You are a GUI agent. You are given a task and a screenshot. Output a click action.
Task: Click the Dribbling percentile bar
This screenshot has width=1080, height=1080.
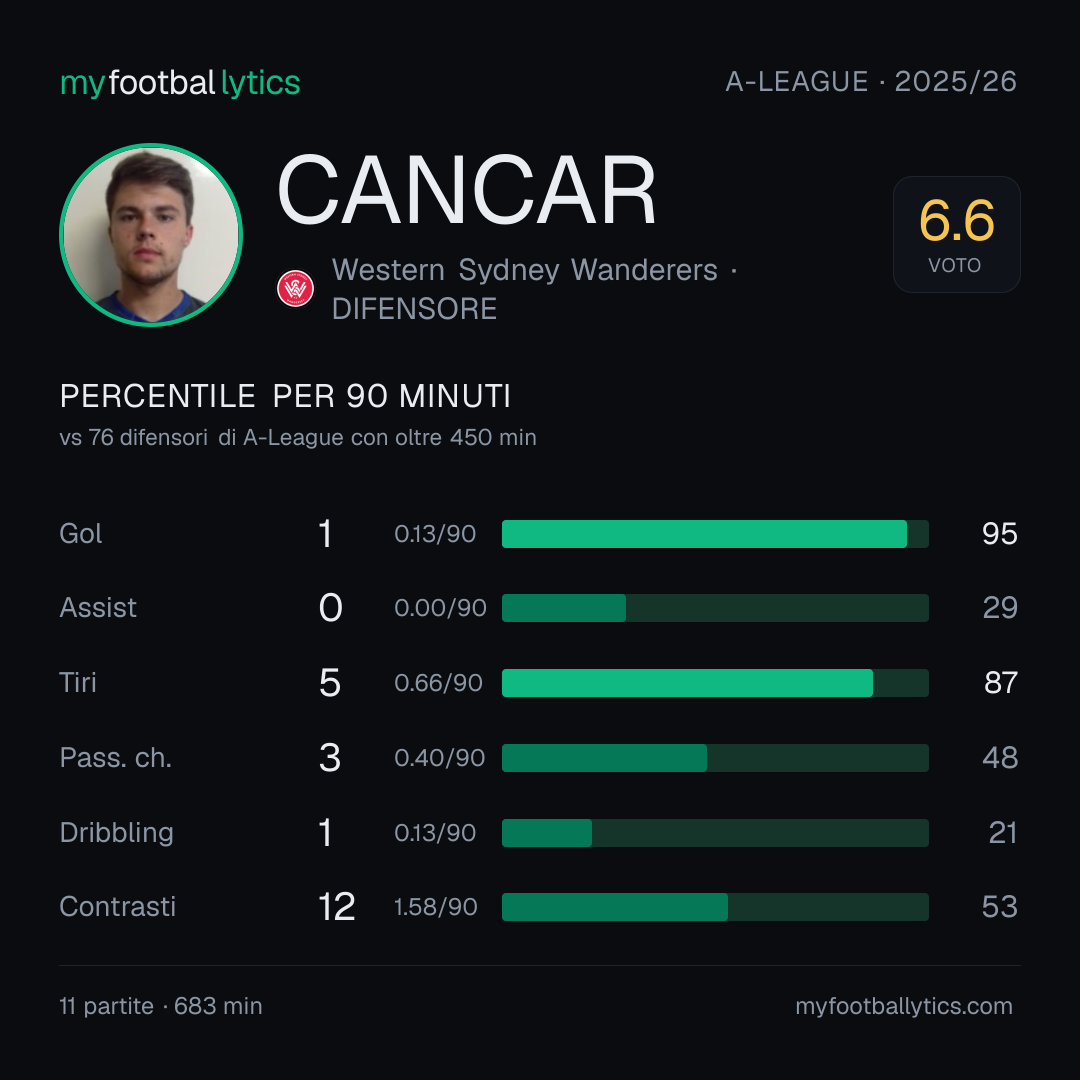[715, 833]
